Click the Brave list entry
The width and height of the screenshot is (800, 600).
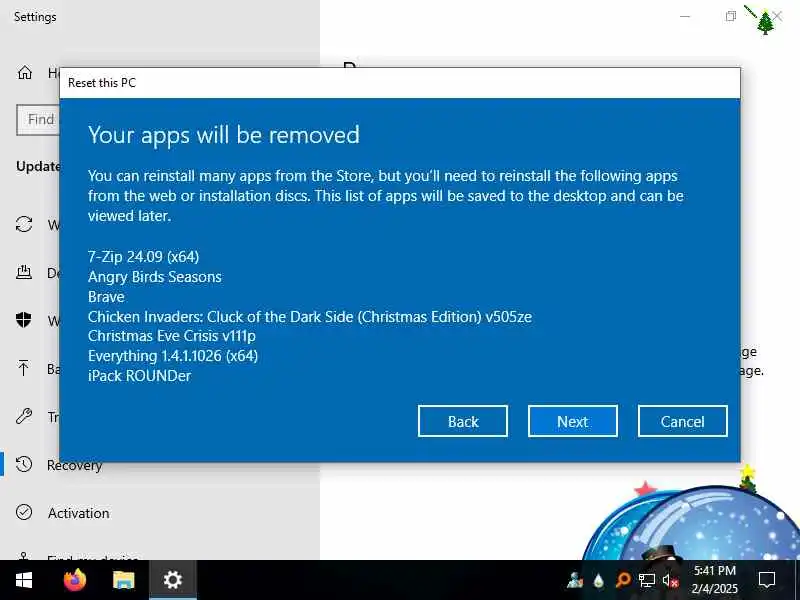[x=106, y=296]
